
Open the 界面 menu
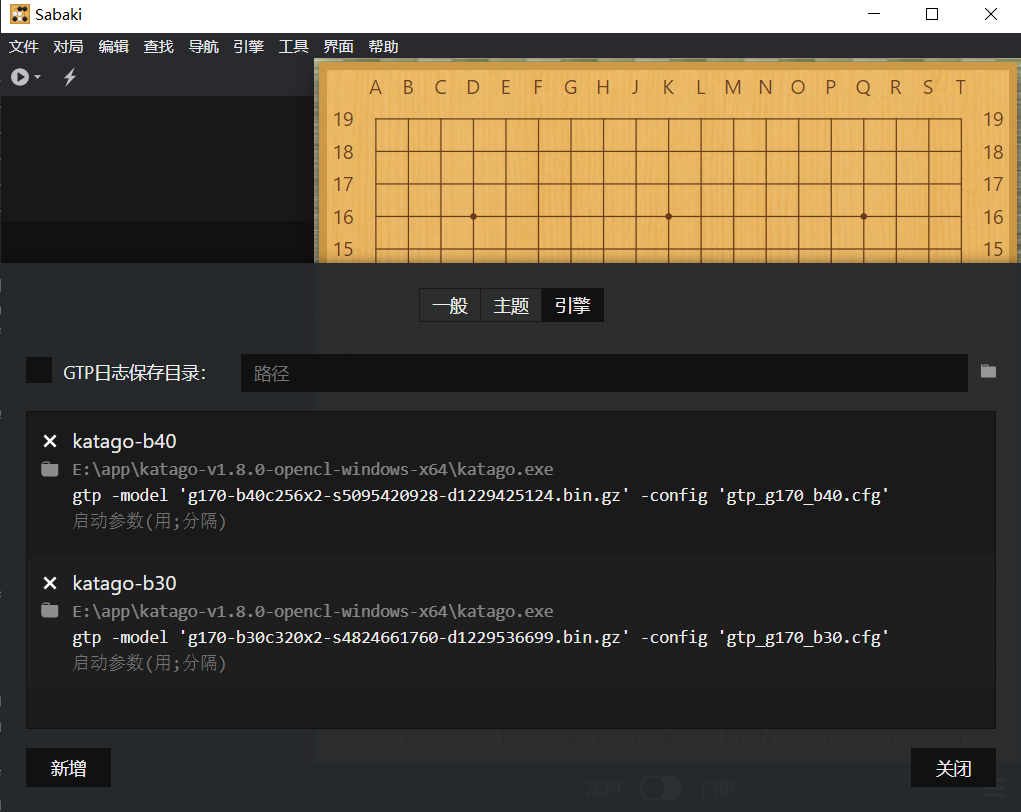[338, 47]
